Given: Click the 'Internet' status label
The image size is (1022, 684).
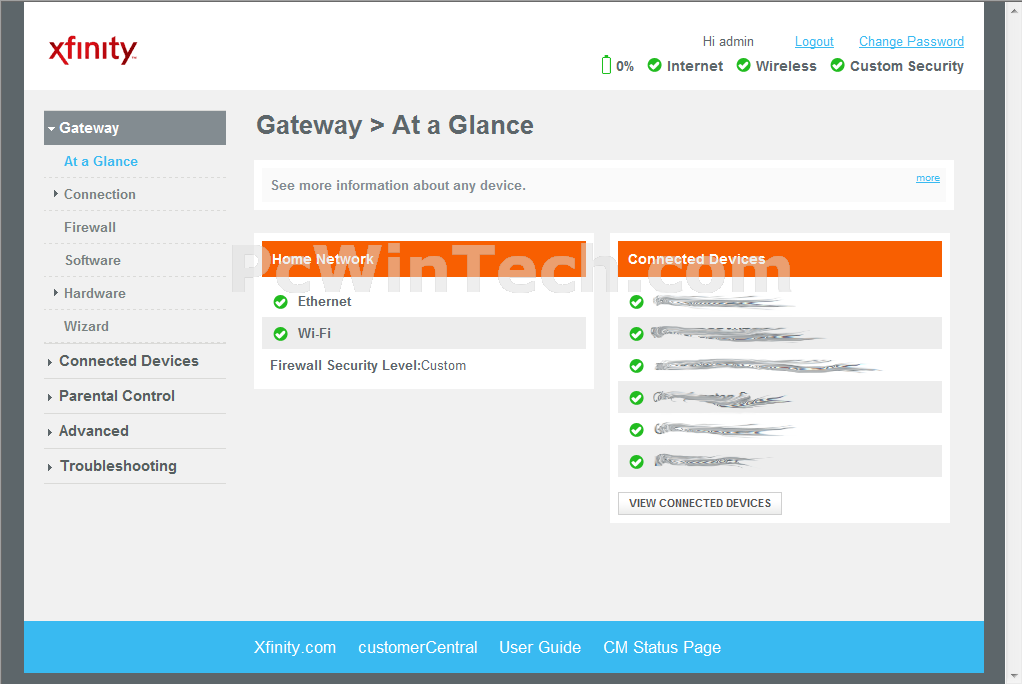Looking at the screenshot, I should pyautogui.click(x=695, y=66).
